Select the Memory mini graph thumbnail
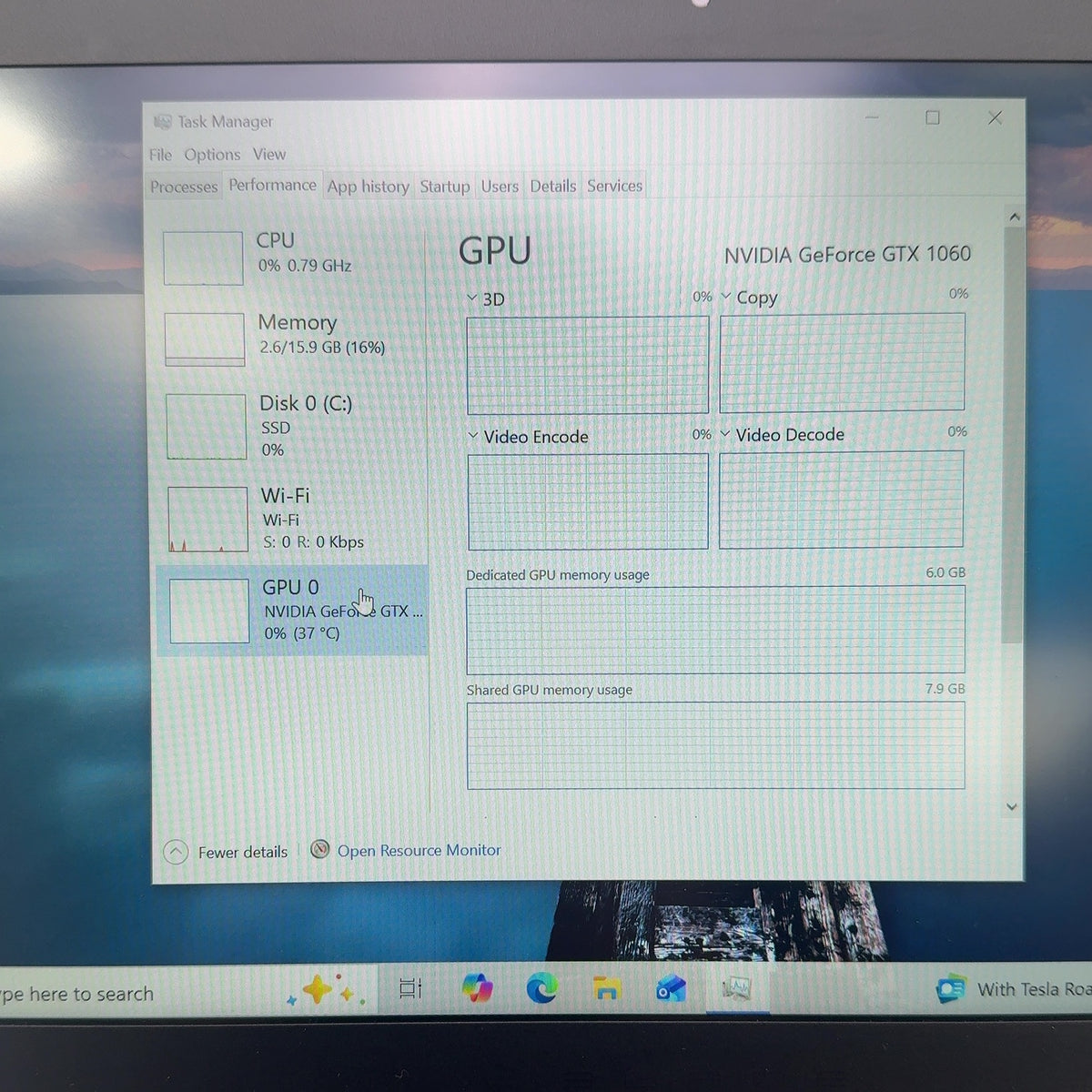This screenshot has height=1092, width=1092. pos(205,339)
